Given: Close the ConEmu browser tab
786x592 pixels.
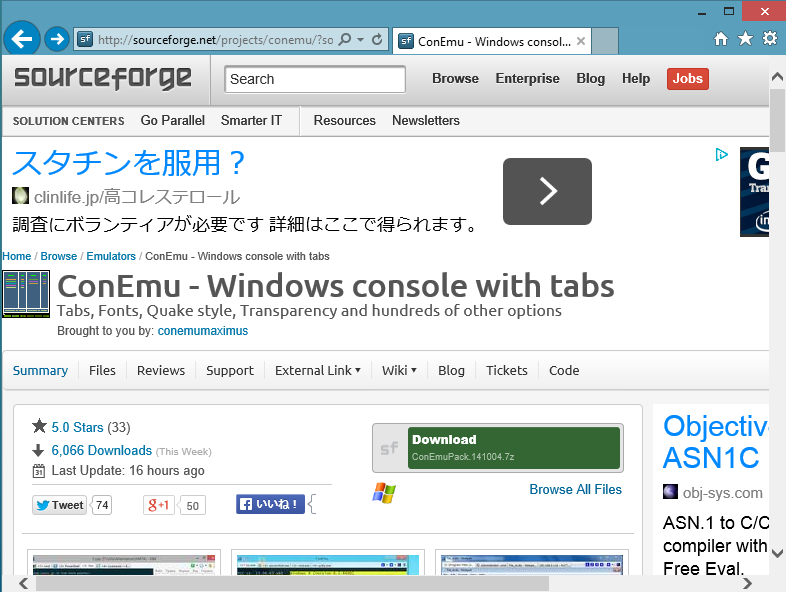Looking at the screenshot, I should [580, 41].
